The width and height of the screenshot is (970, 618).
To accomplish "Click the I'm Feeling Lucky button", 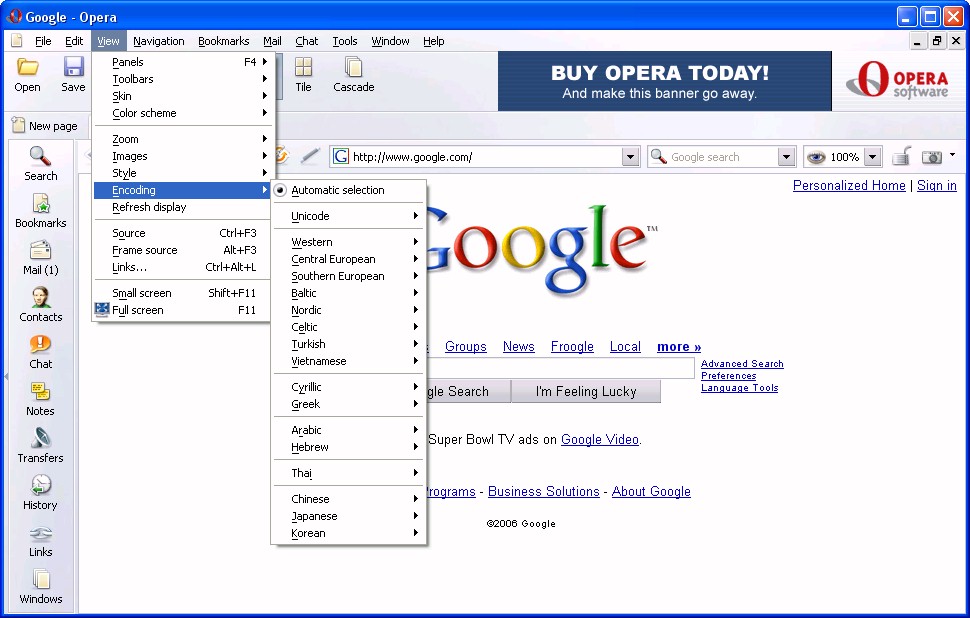I will click(586, 391).
